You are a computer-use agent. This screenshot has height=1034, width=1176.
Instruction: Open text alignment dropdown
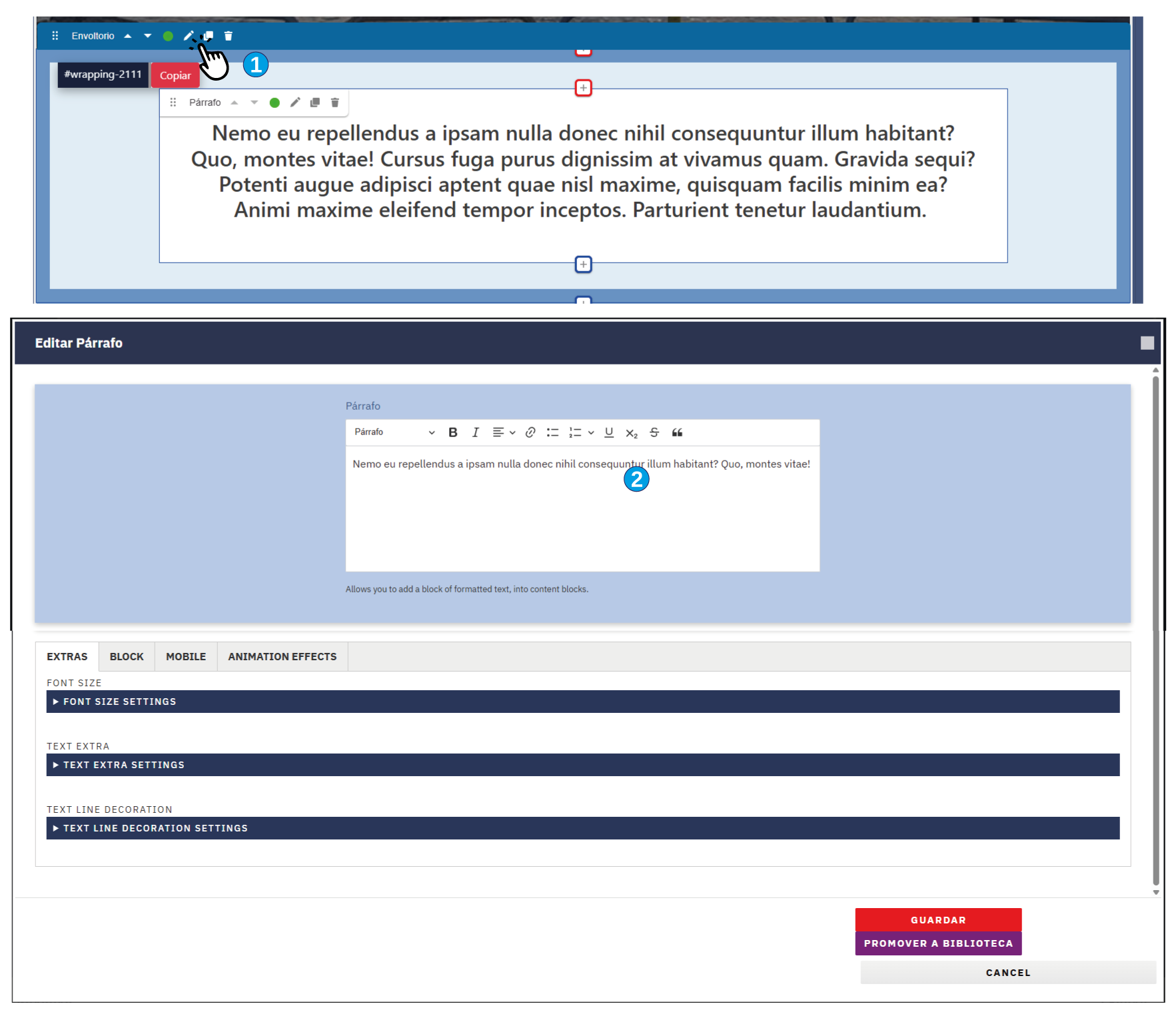(504, 432)
